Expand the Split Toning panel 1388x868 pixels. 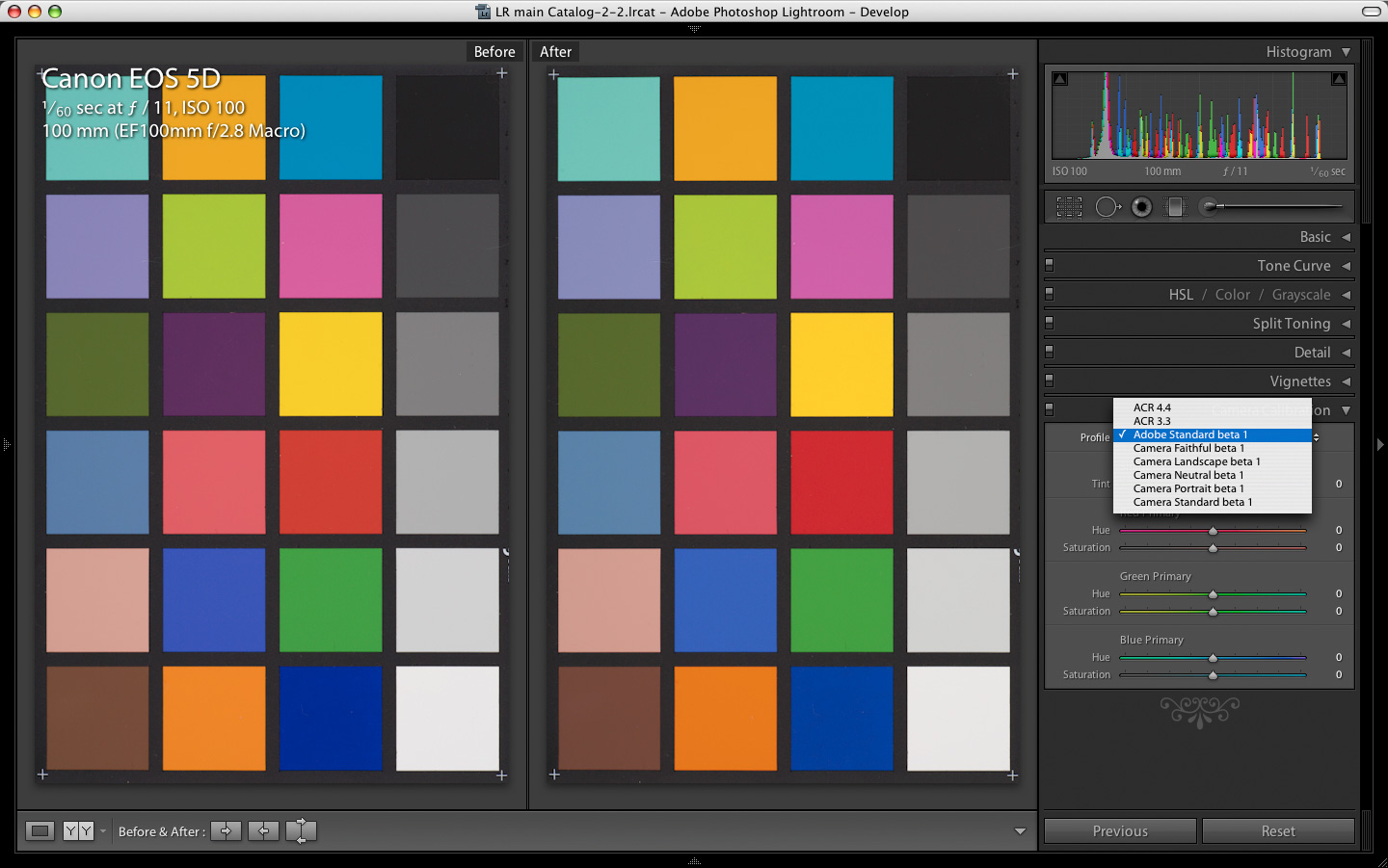1347,324
